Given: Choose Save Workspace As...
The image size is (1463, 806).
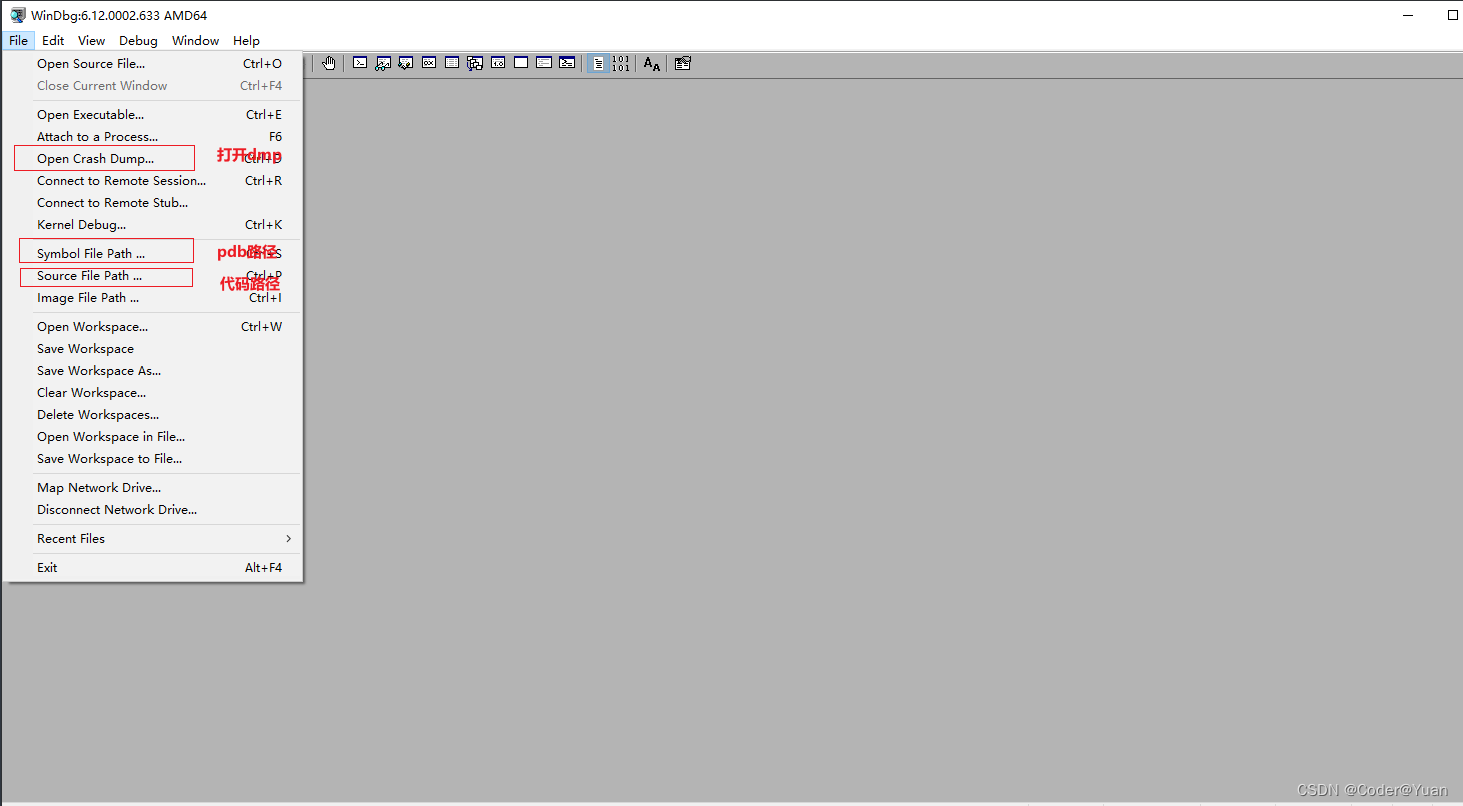Looking at the screenshot, I should 152,371.
